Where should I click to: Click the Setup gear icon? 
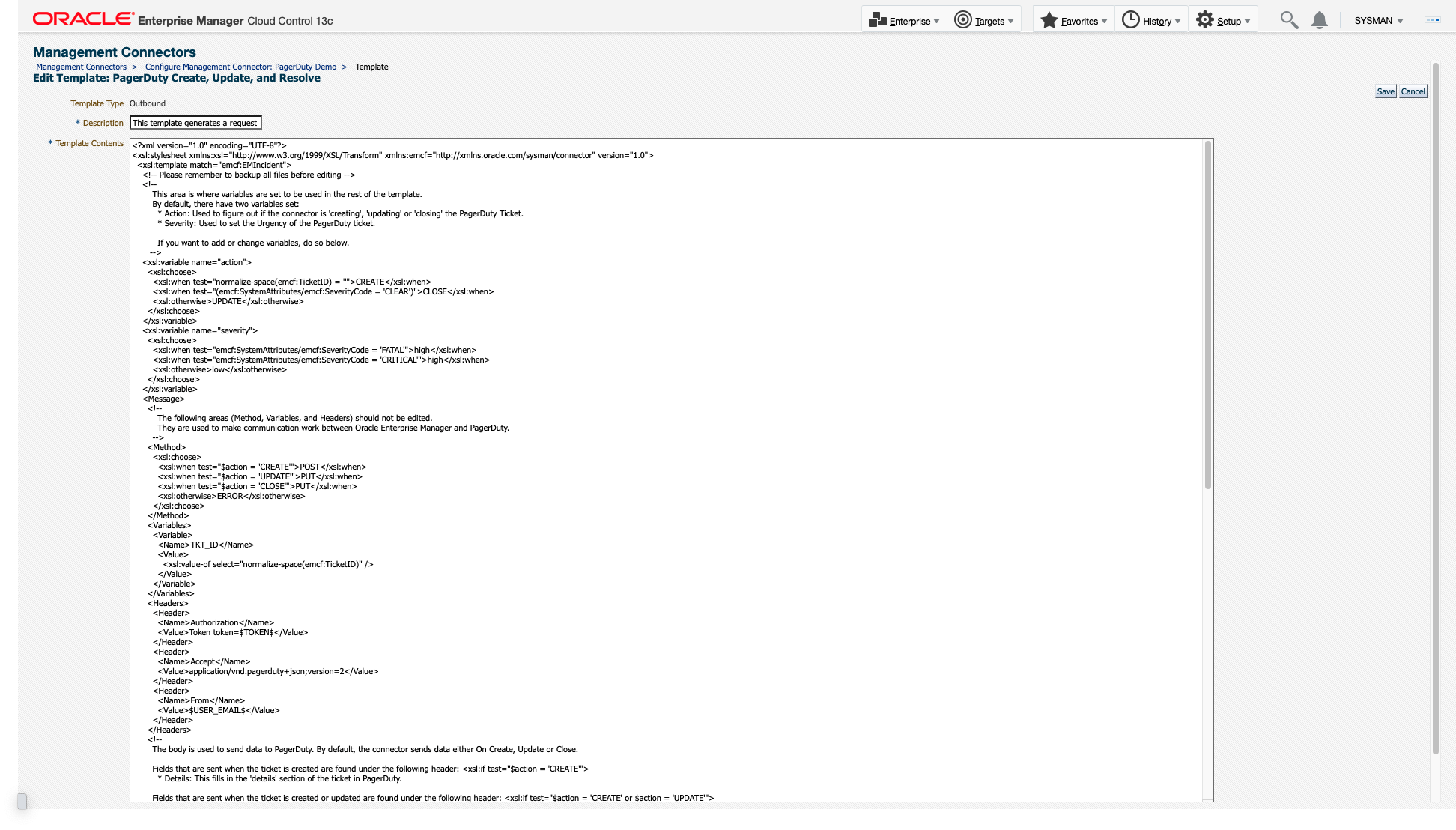tap(1204, 20)
